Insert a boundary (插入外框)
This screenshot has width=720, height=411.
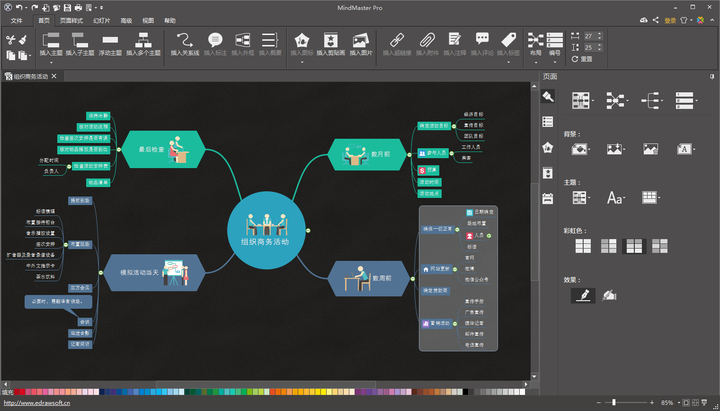tap(242, 45)
